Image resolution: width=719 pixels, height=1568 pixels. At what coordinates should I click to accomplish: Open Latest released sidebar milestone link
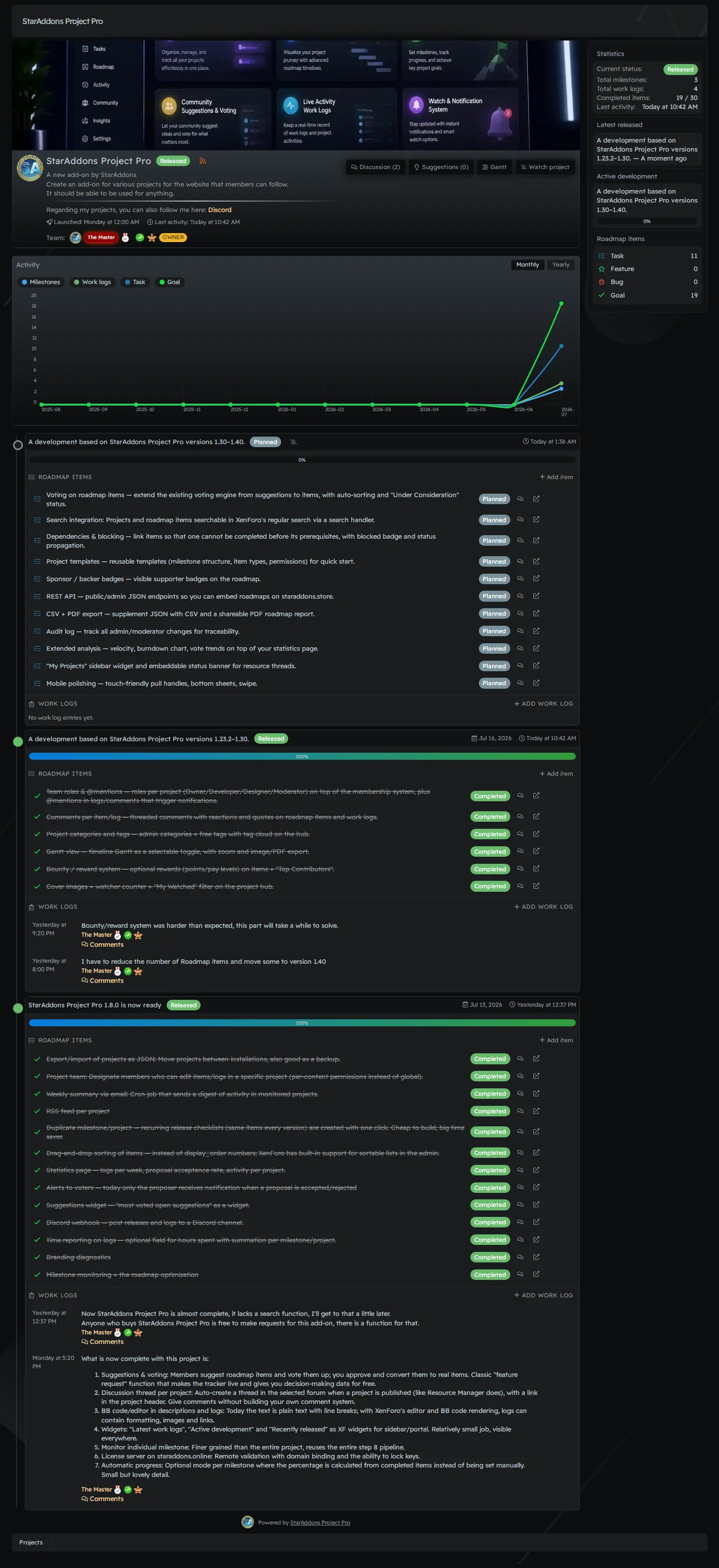click(x=647, y=149)
